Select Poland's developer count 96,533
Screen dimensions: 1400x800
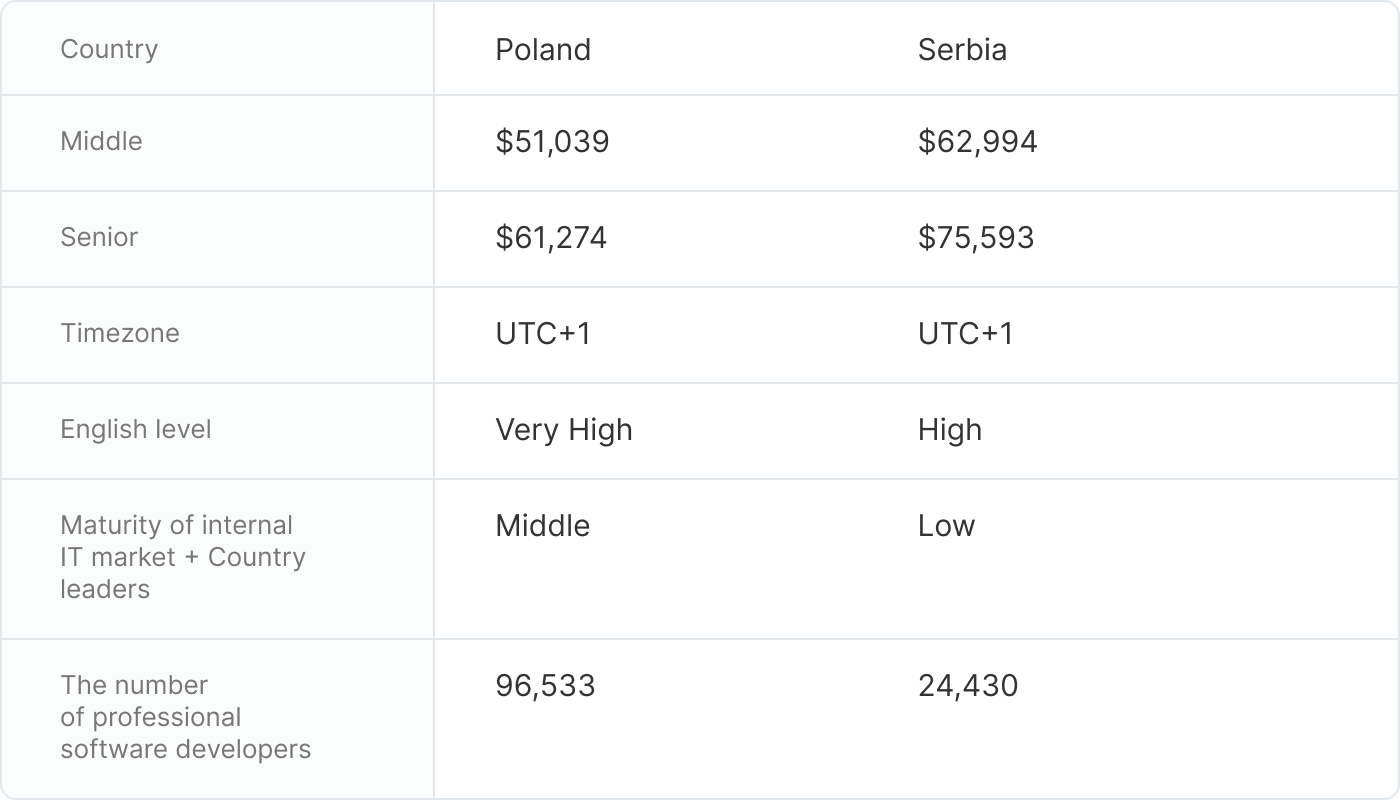click(x=545, y=685)
